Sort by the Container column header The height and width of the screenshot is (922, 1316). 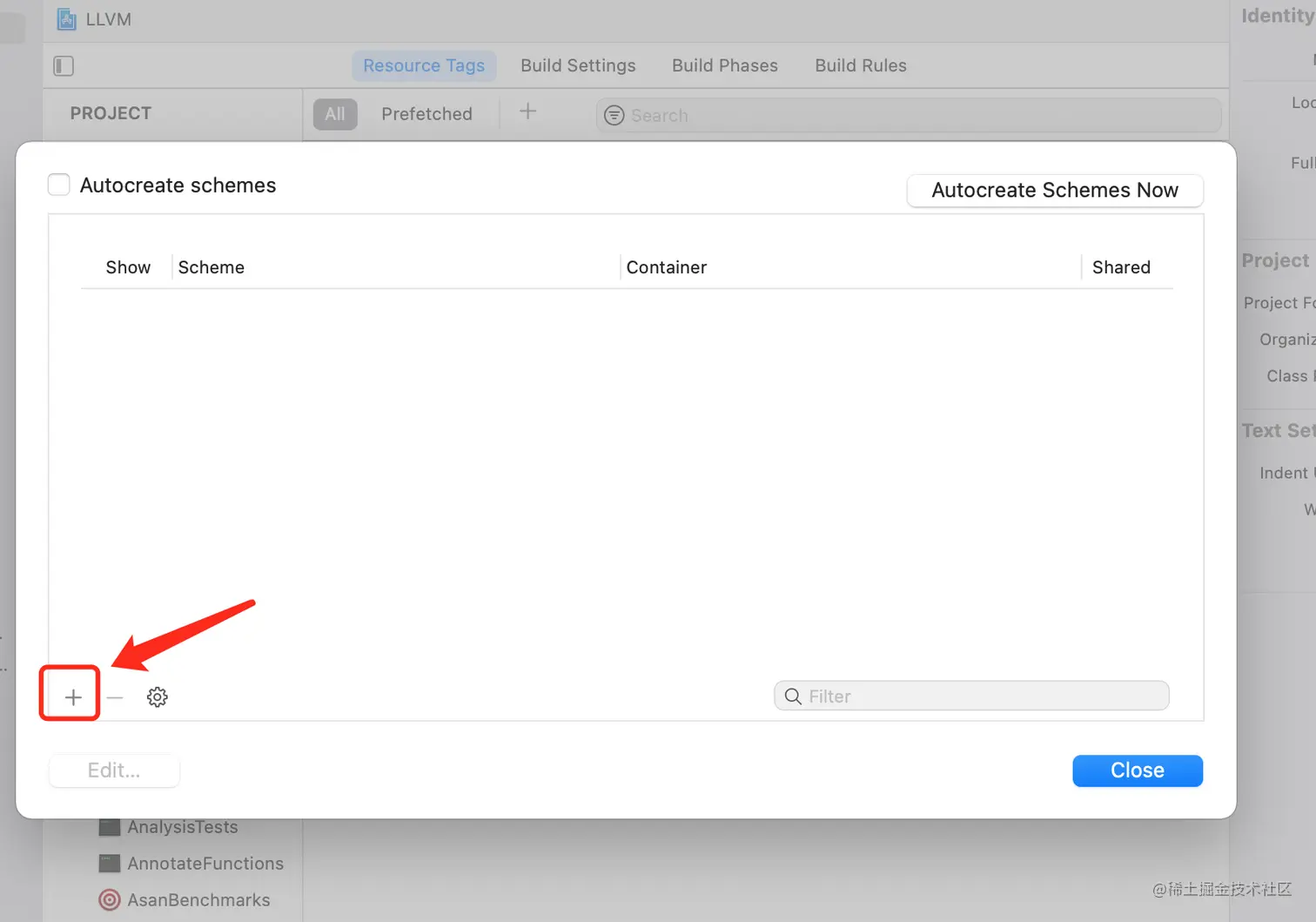tap(667, 267)
